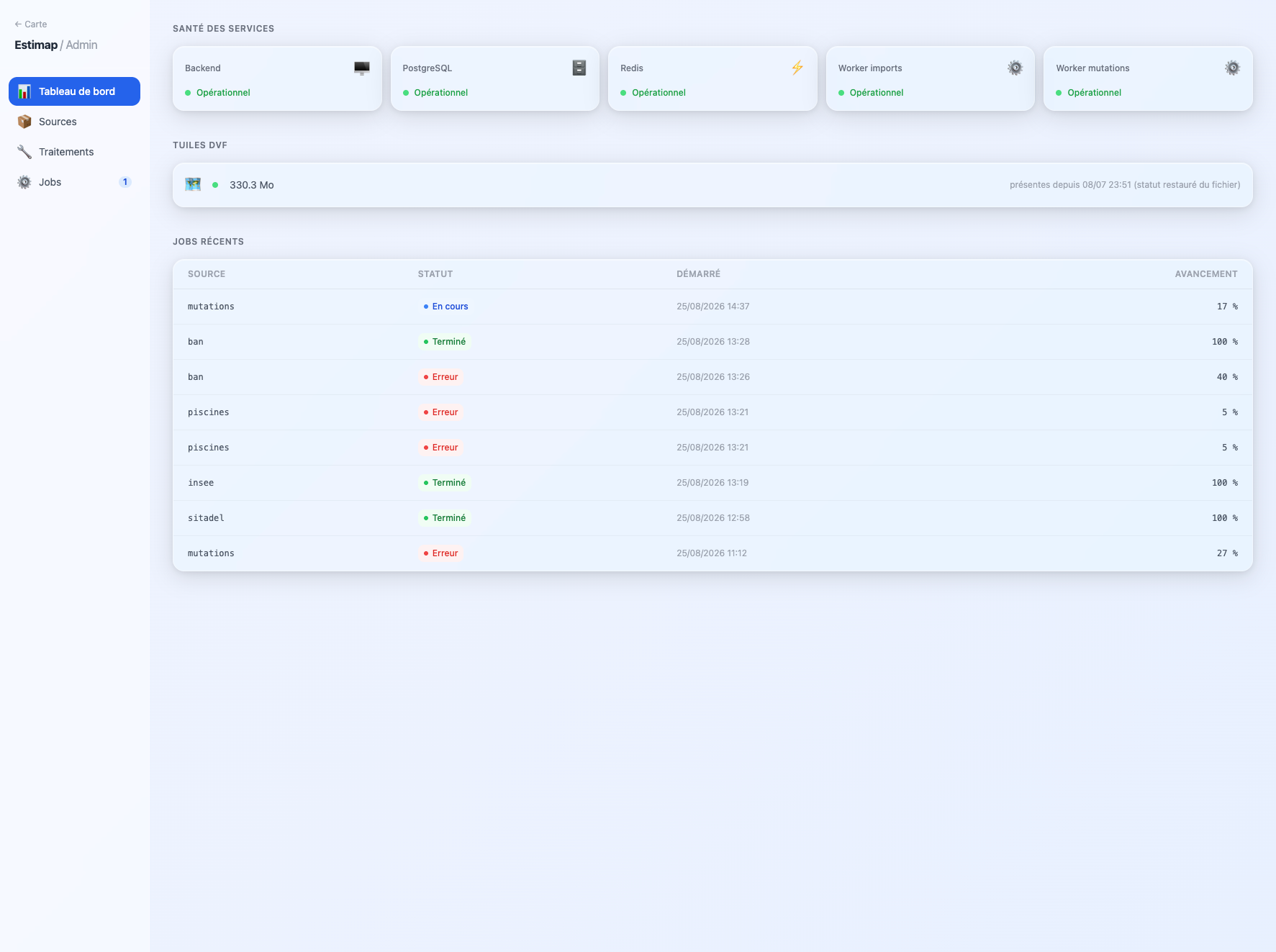Screen dimensions: 1276x952
Task: Click the Worker mutations label
Action: point(1092,68)
